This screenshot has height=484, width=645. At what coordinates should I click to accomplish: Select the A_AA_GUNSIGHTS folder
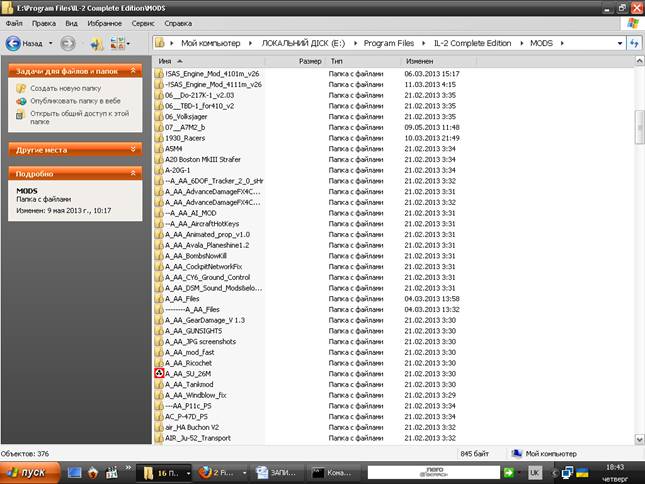(193, 331)
